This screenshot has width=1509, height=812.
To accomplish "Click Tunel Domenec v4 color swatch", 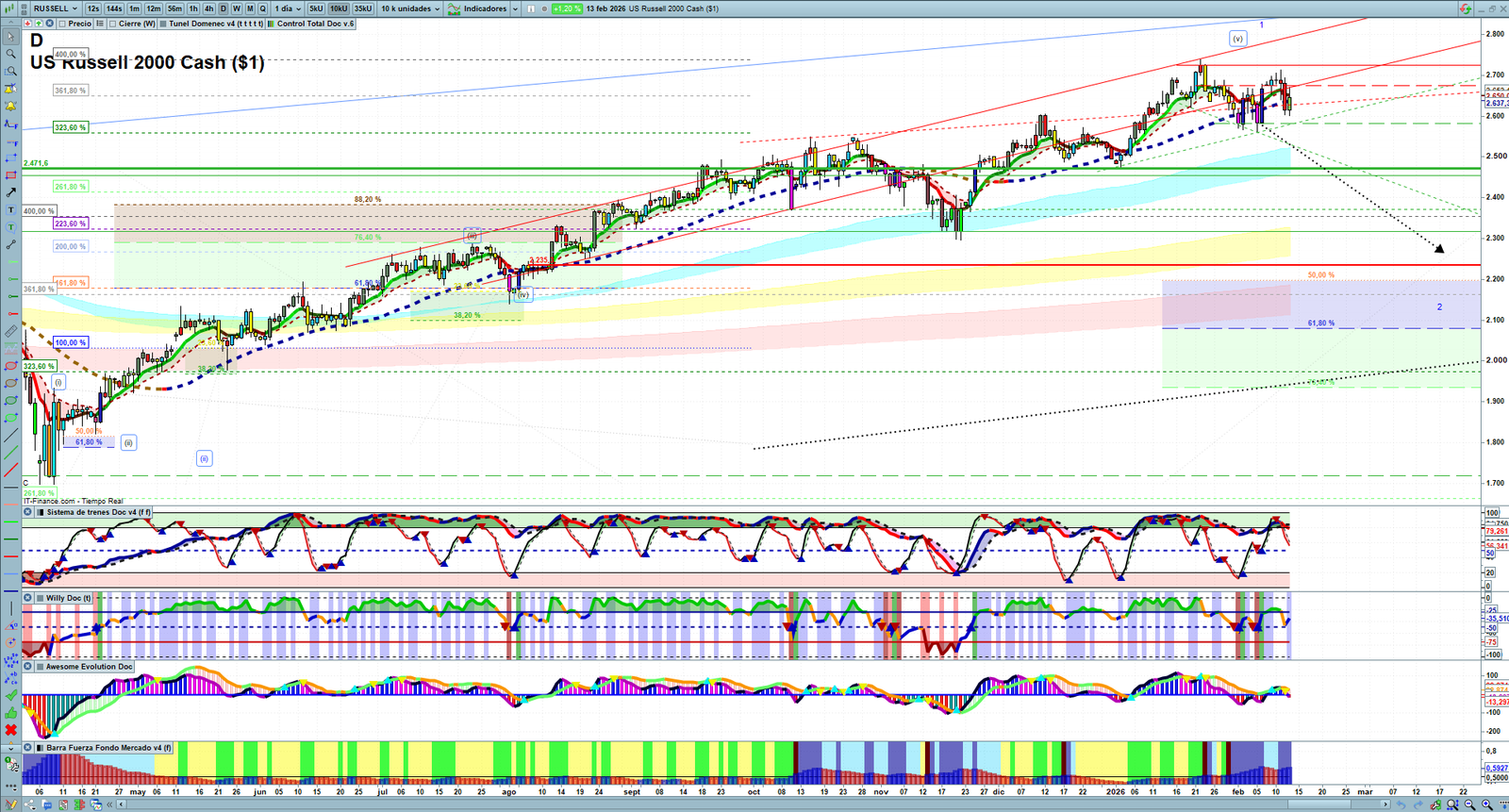I will [x=164, y=24].
